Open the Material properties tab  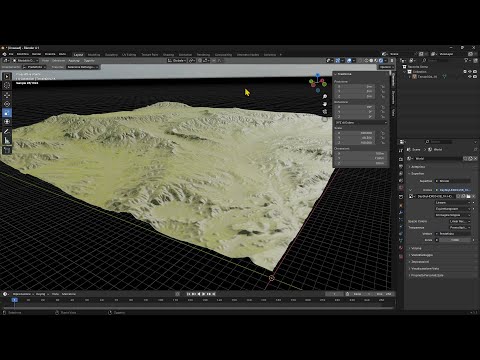(x=401, y=248)
